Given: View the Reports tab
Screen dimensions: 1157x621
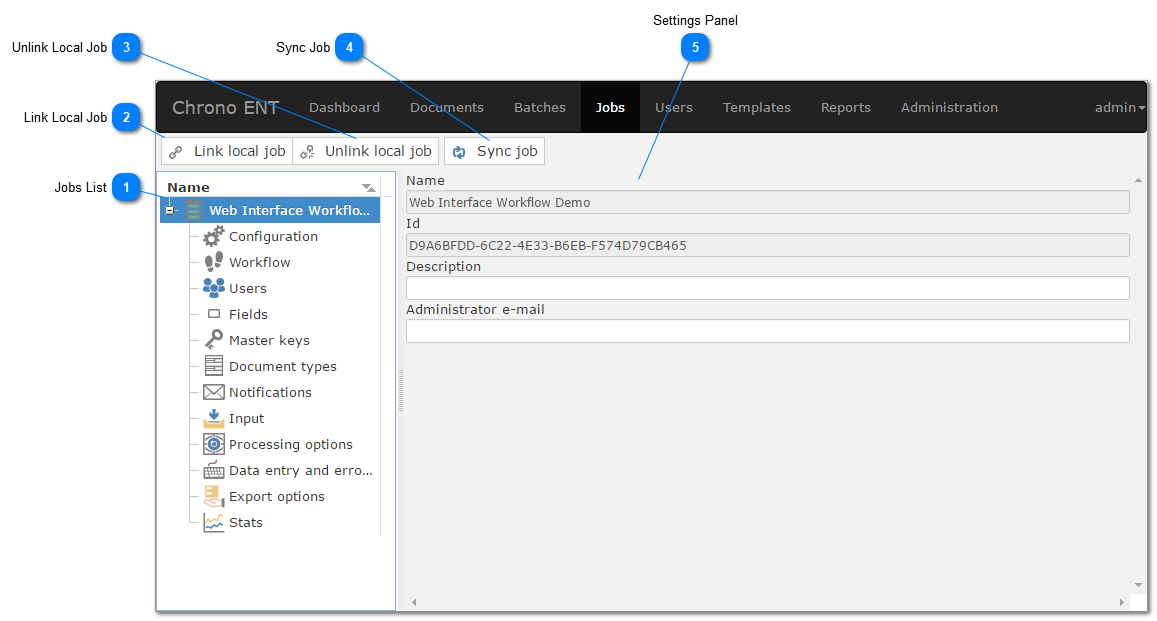Looking at the screenshot, I should (846, 108).
